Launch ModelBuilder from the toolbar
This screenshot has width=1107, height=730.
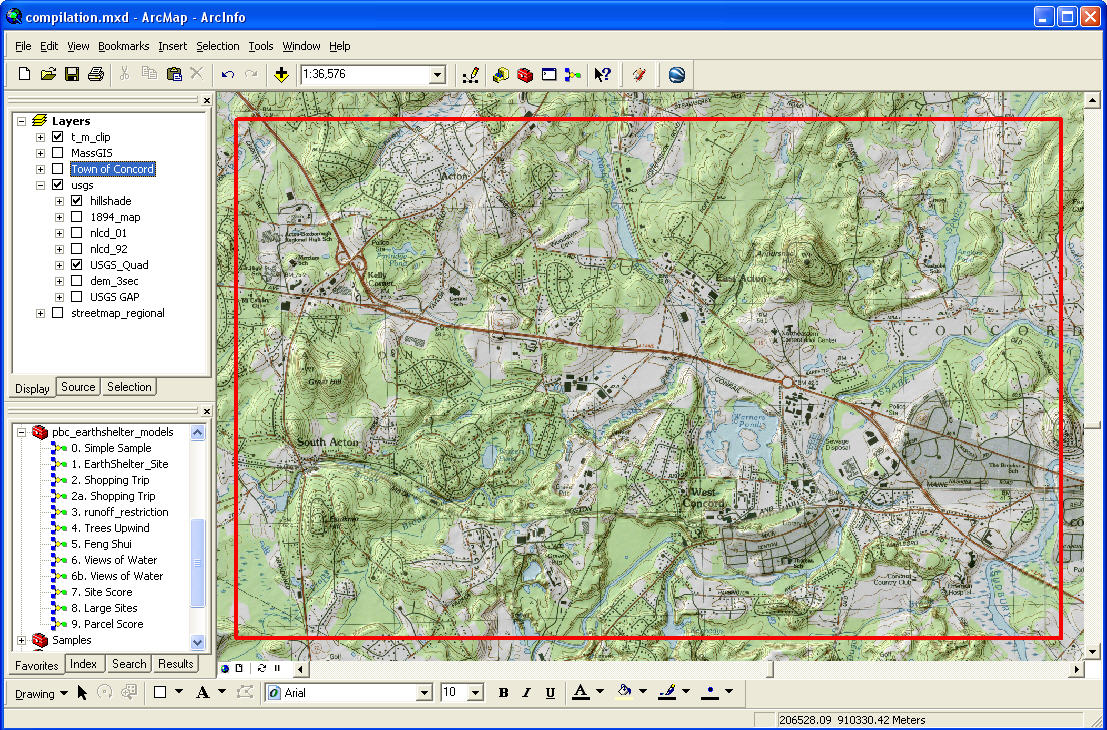[573, 74]
